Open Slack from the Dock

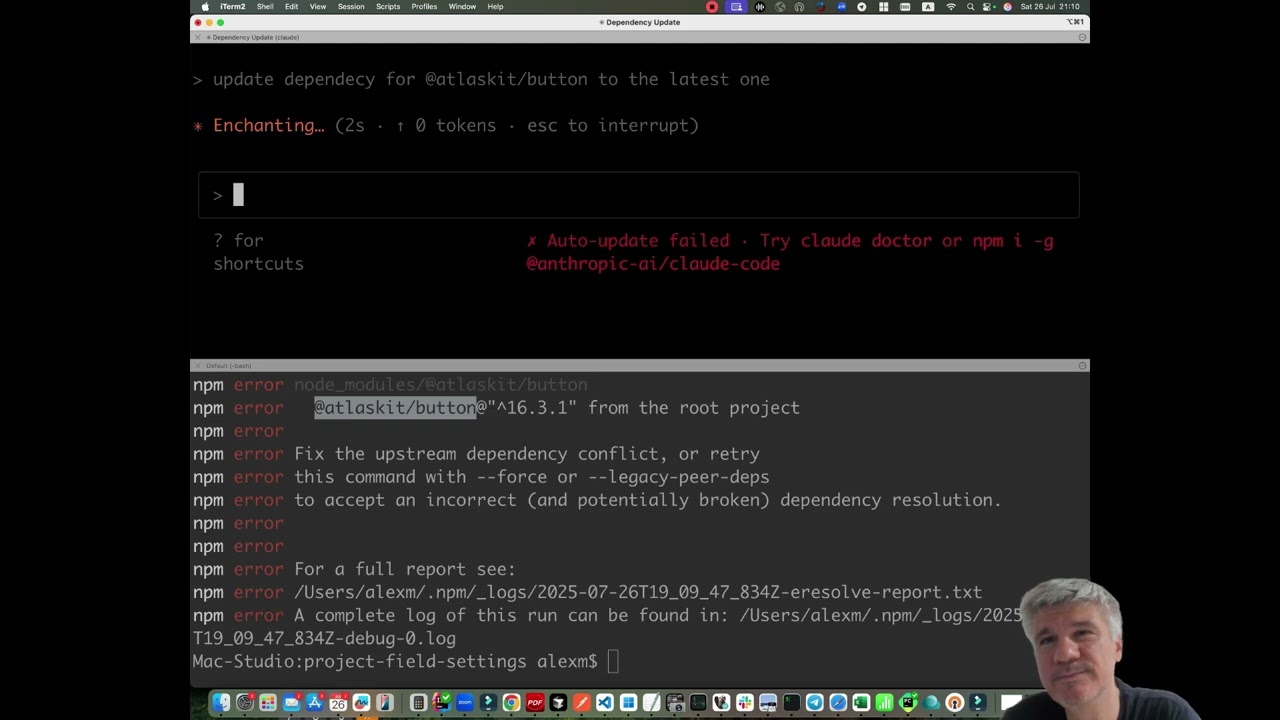click(x=745, y=703)
